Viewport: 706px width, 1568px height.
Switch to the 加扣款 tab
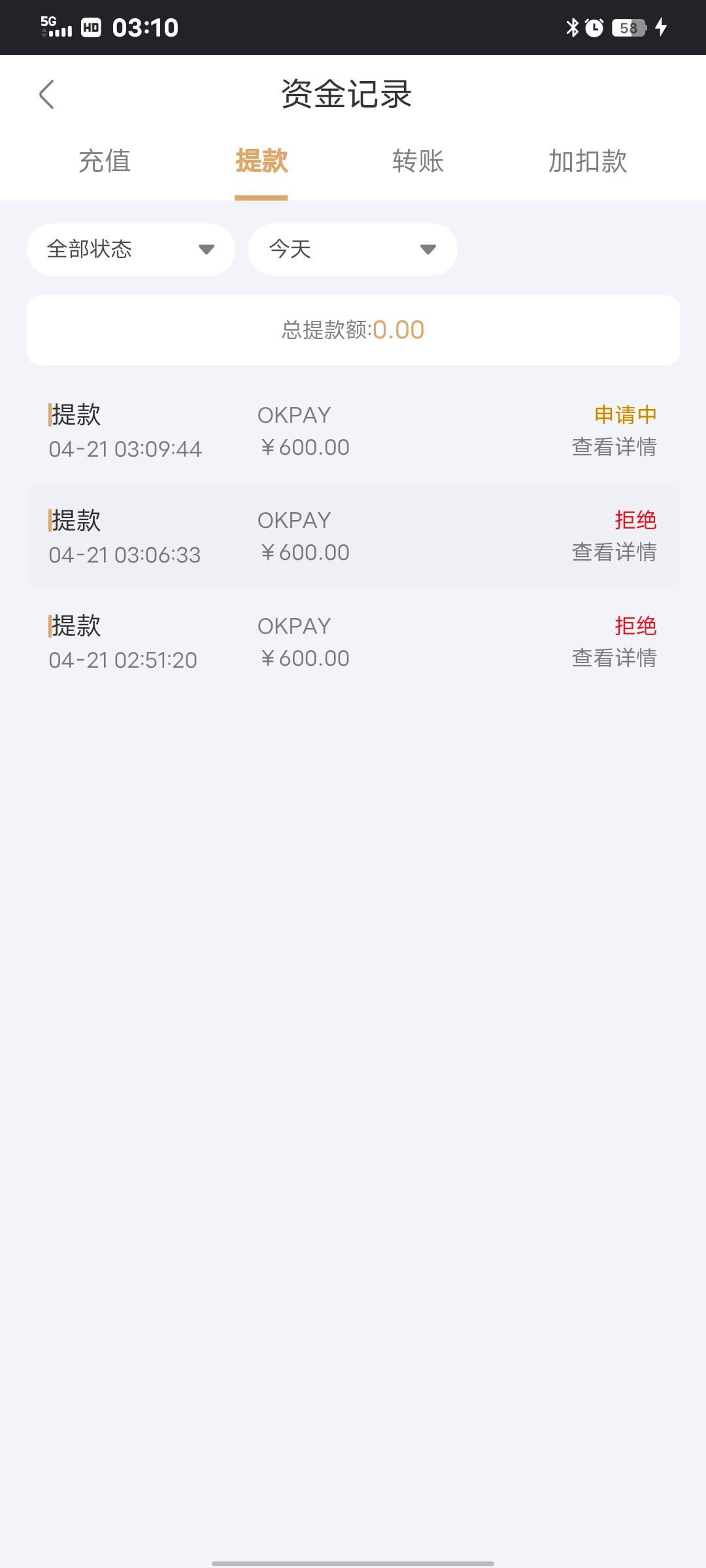588,161
